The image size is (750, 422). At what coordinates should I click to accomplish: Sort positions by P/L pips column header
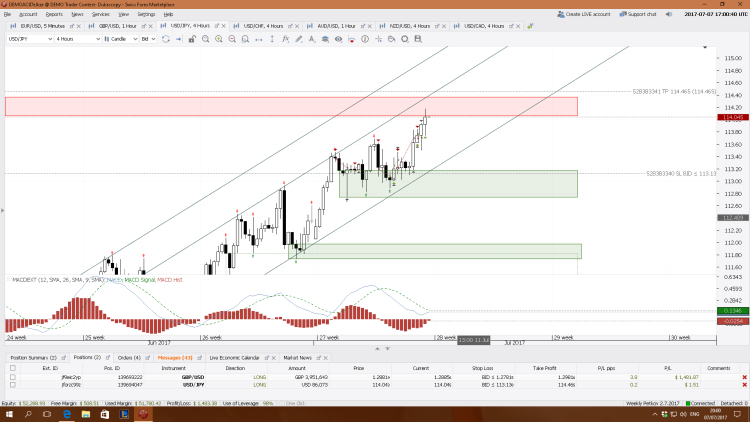point(606,368)
